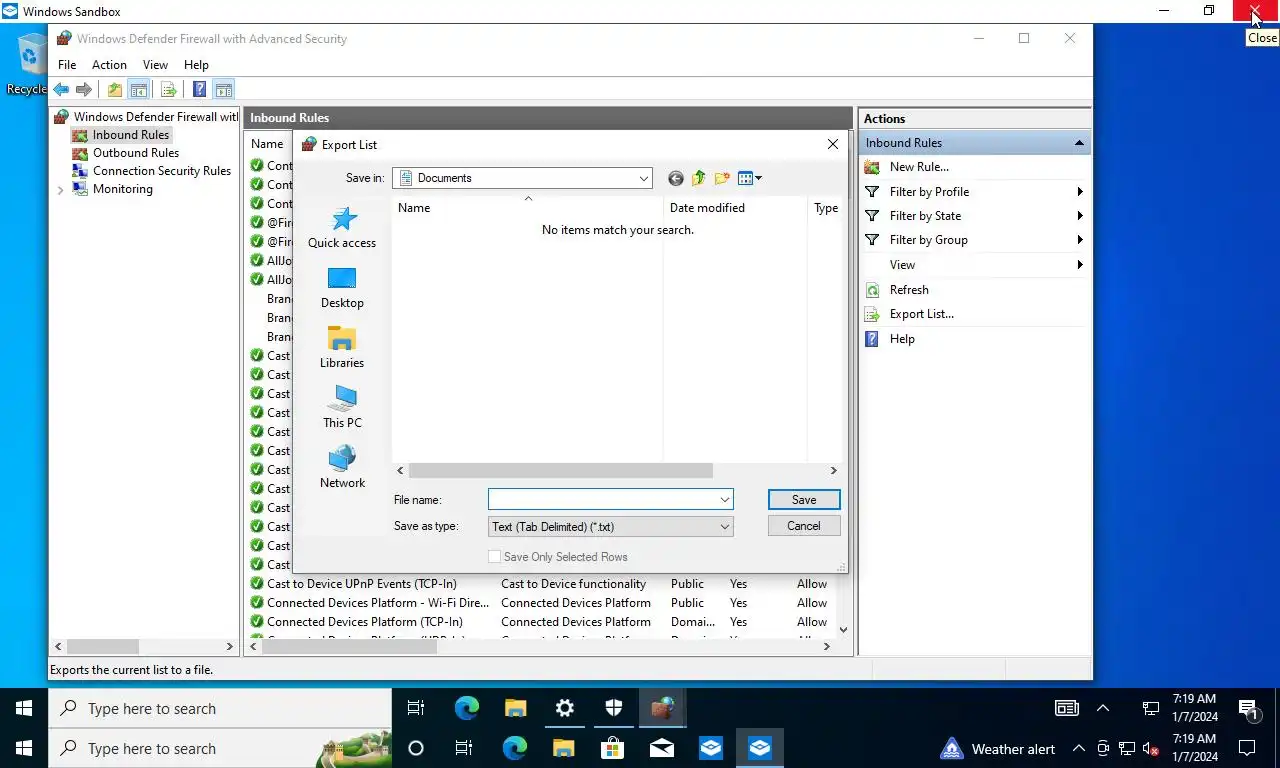1280x768 pixels.
Task: Open Settings gear in the Sandbox taskbar
Action: pyautogui.click(x=565, y=708)
